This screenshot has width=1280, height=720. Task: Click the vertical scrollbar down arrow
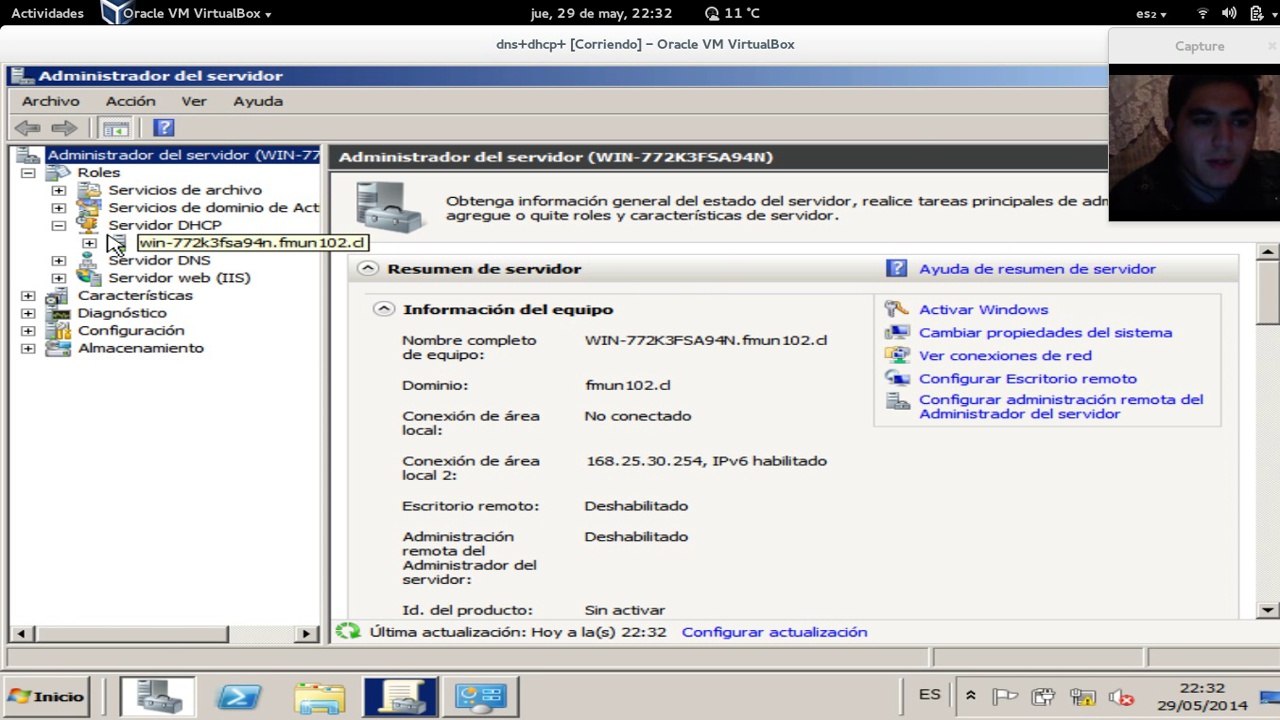tap(1268, 609)
